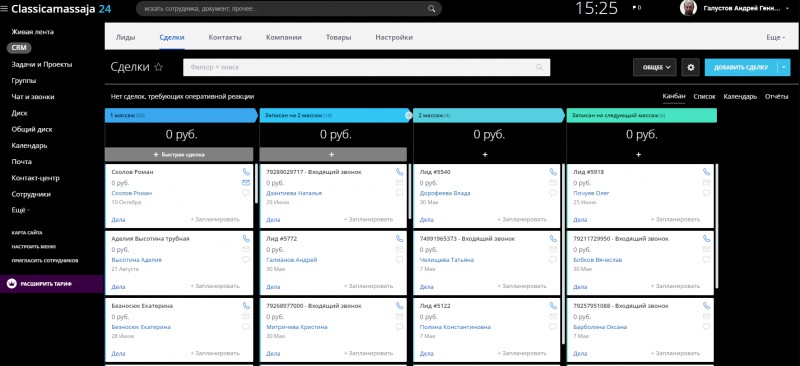This screenshot has height=366, width=800.
Task: Click Фильтр + поиск field
Action: [366, 67]
